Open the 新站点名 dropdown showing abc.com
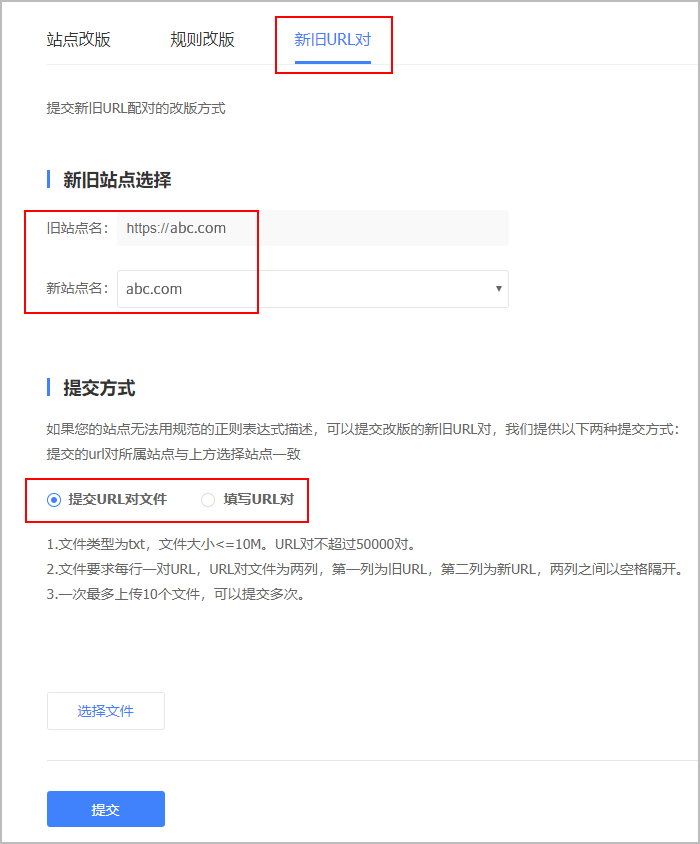Screen dimensions: 700x844 point(313,289)
